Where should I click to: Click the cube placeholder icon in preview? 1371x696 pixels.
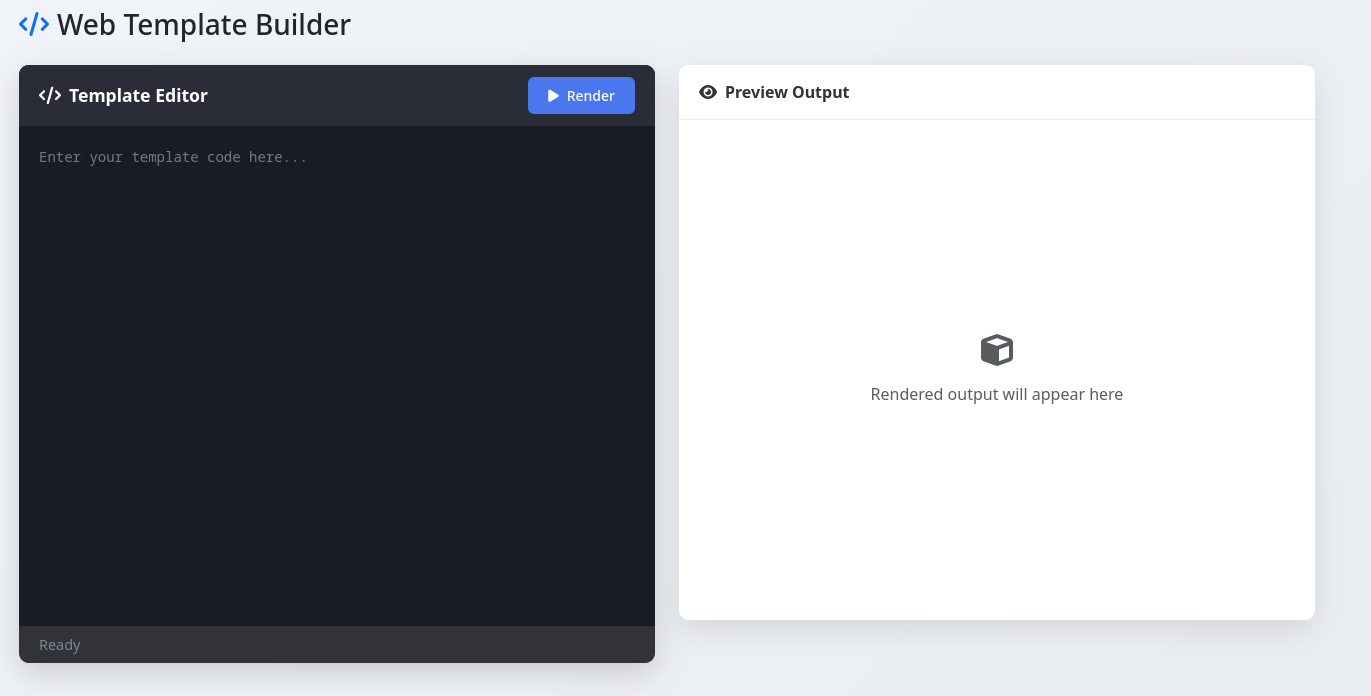tap(997, 350)
